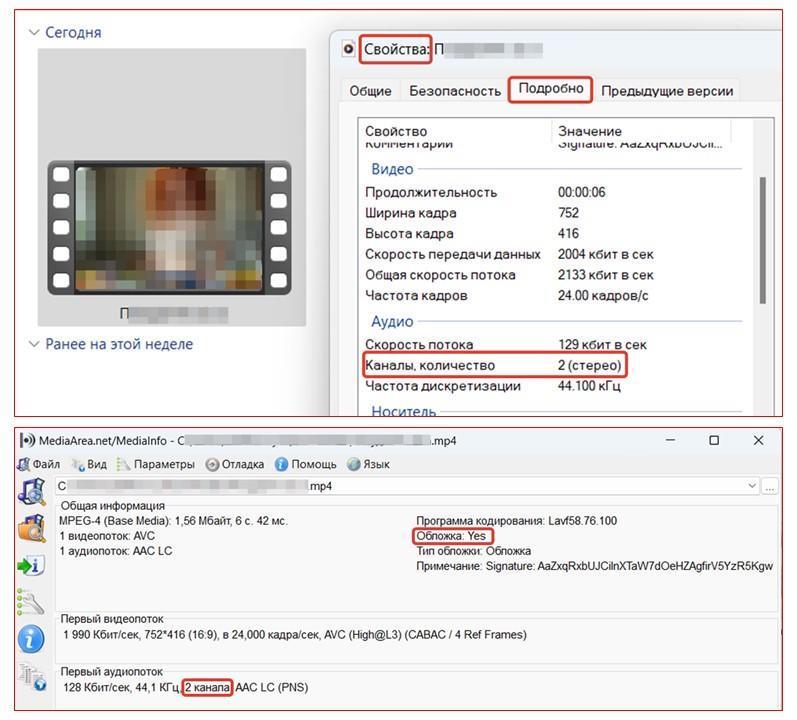The width and height of the screenshot is (797, 720).
Task: Click the scrollbar in the properties details list
Action: (x=763, y=240)
